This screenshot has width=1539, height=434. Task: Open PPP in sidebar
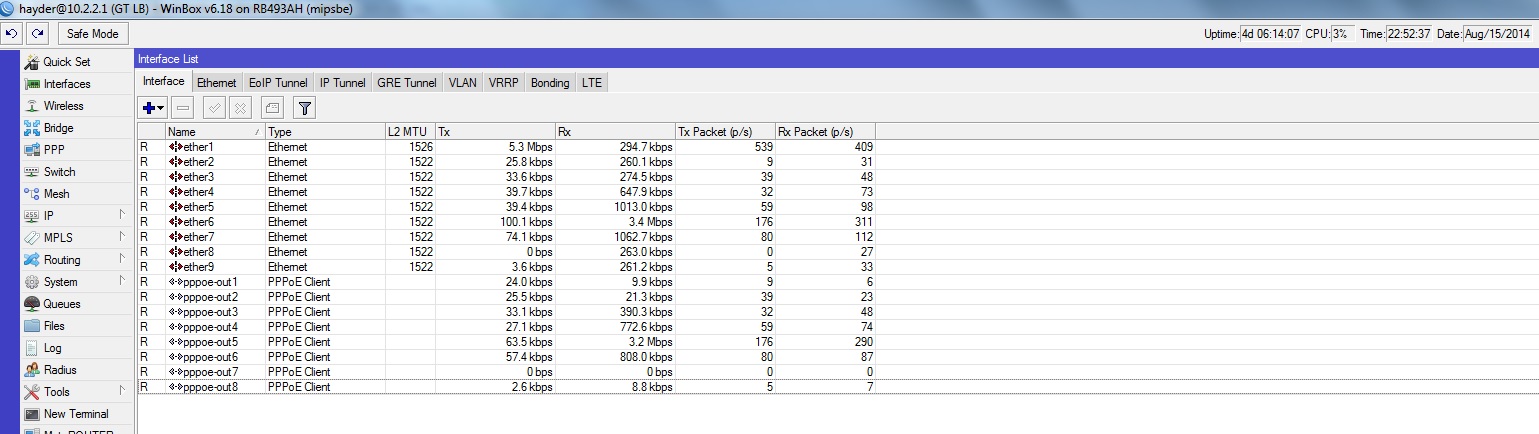coord(78,150)
